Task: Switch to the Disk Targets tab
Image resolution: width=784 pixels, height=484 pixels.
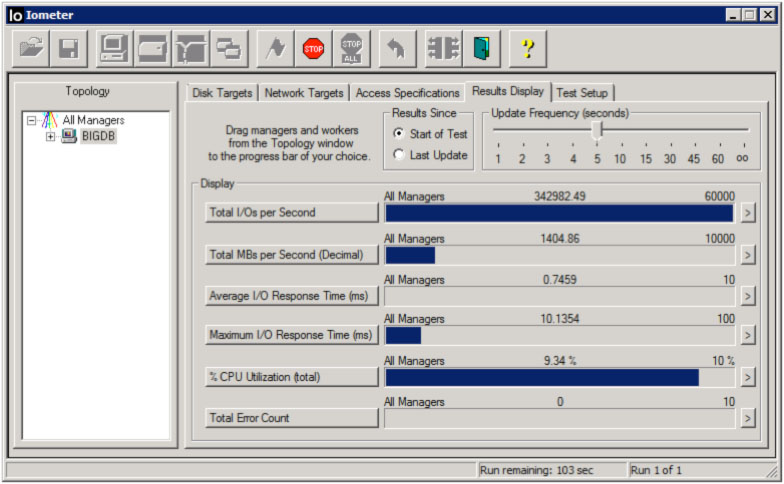Action: point(222,93)
